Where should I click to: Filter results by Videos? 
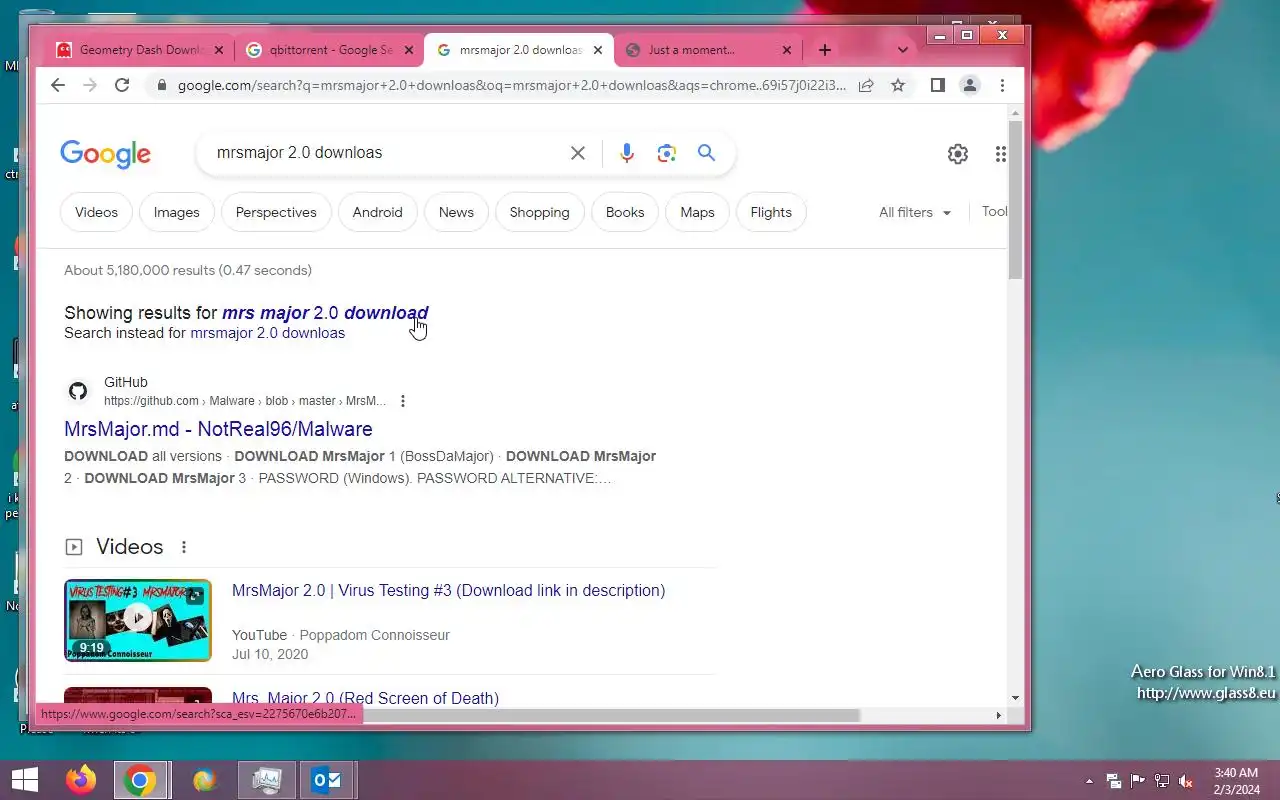click(x=96, y=212)
